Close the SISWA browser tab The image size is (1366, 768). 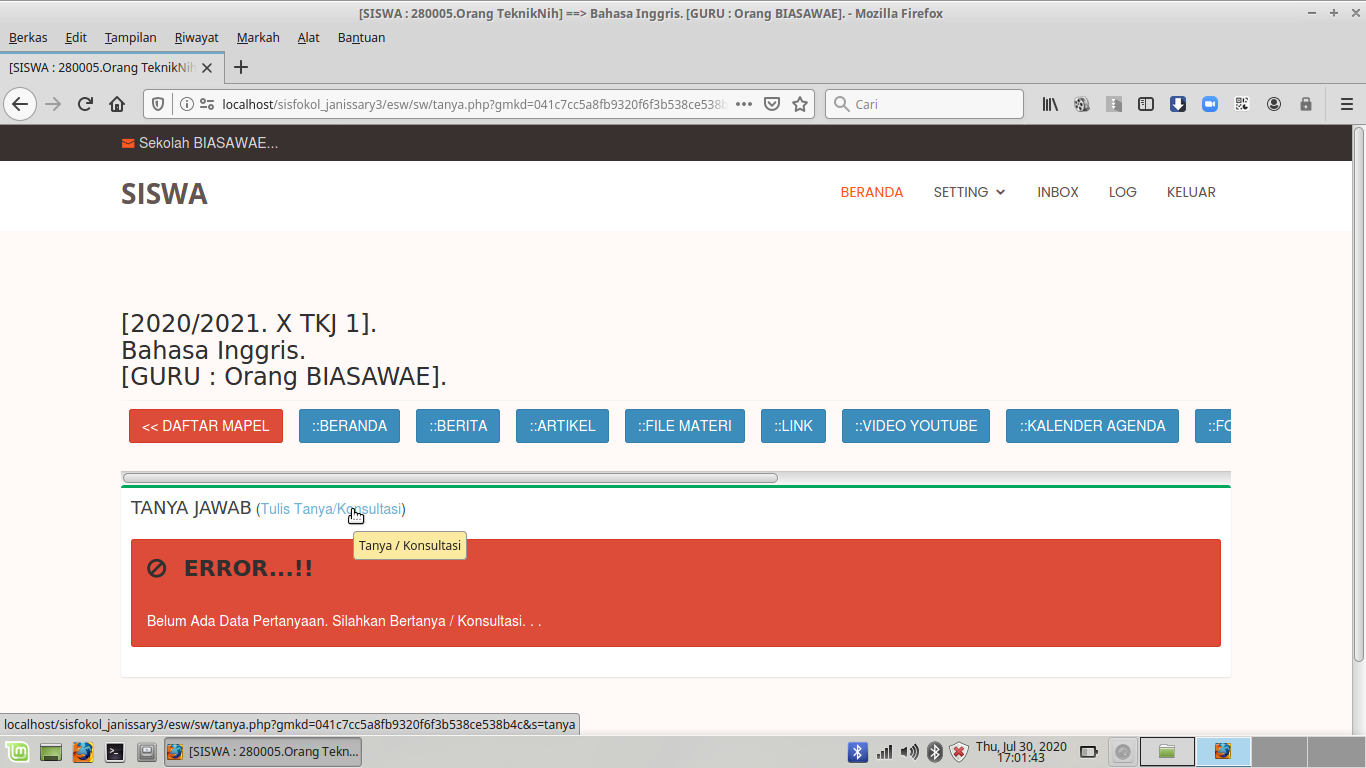pos(207,68)
